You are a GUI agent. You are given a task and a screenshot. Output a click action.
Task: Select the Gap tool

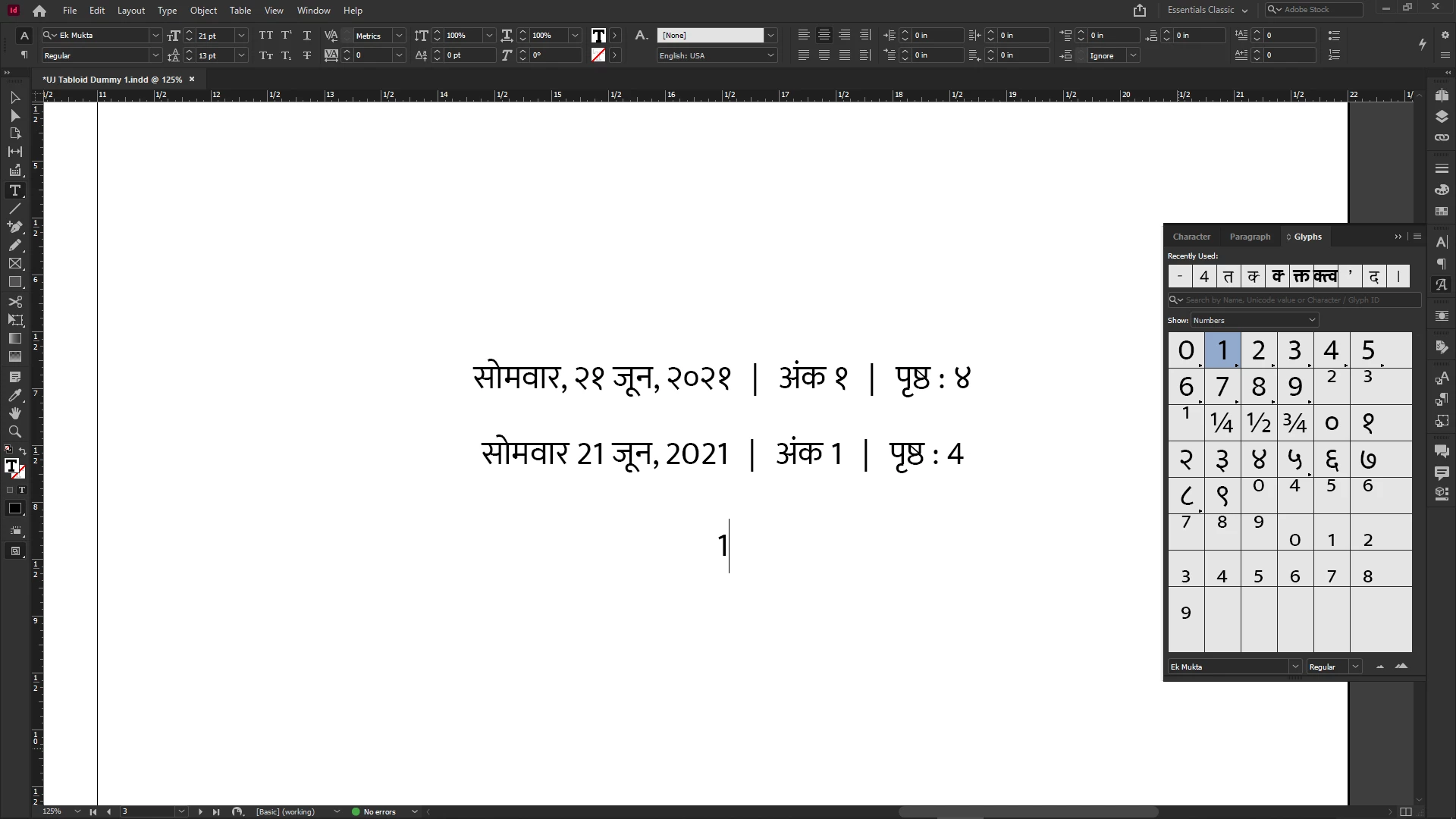click(14, 152)
